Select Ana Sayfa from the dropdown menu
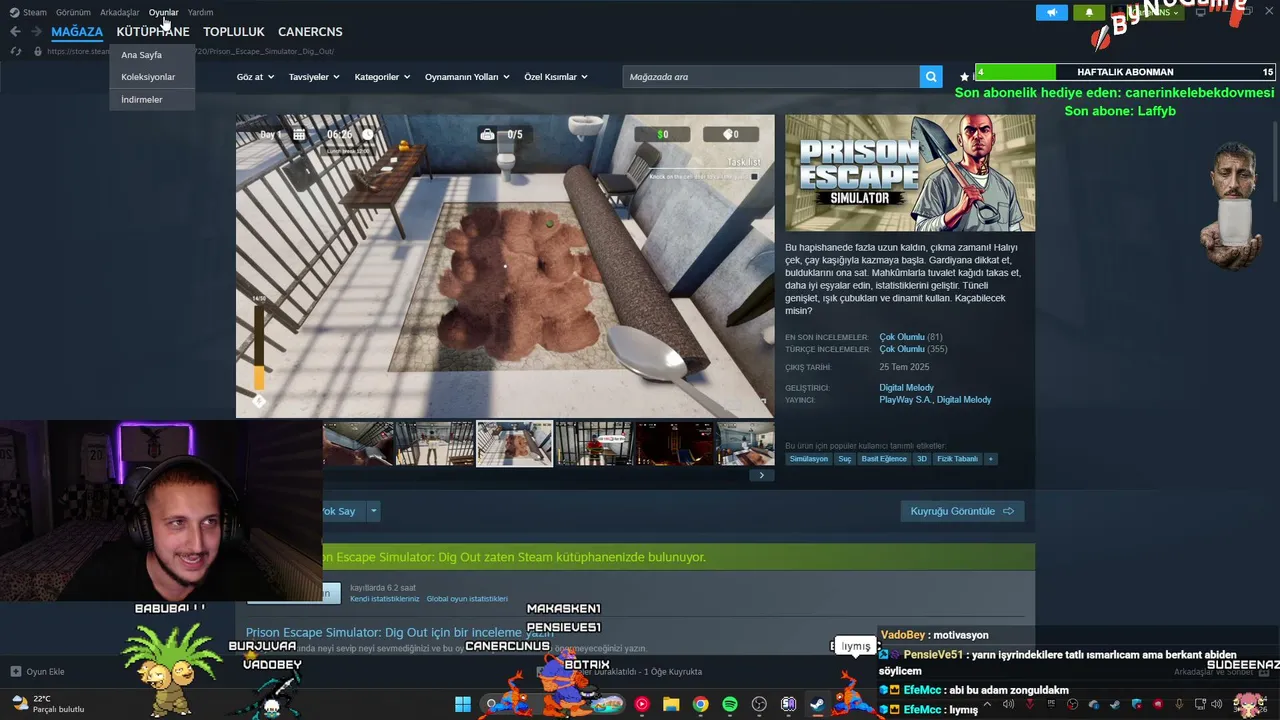The height and width of the screenshot is (720, 1280). point(152,55)
